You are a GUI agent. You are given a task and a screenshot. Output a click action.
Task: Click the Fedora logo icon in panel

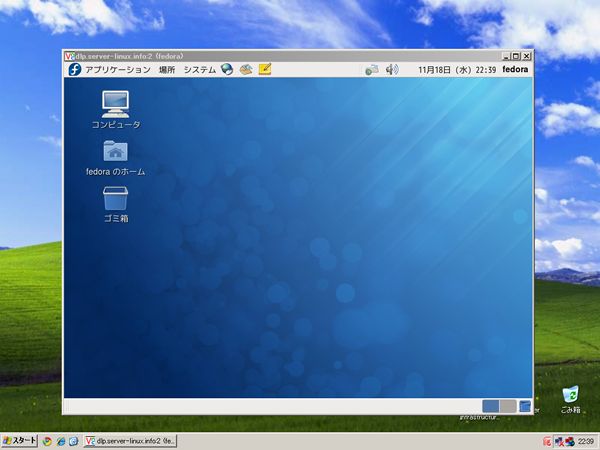(75, 70)
